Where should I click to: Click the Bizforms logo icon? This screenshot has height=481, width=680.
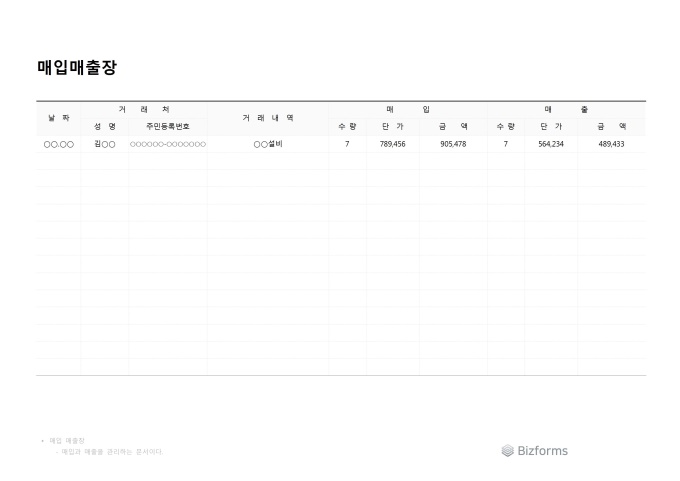507,451
